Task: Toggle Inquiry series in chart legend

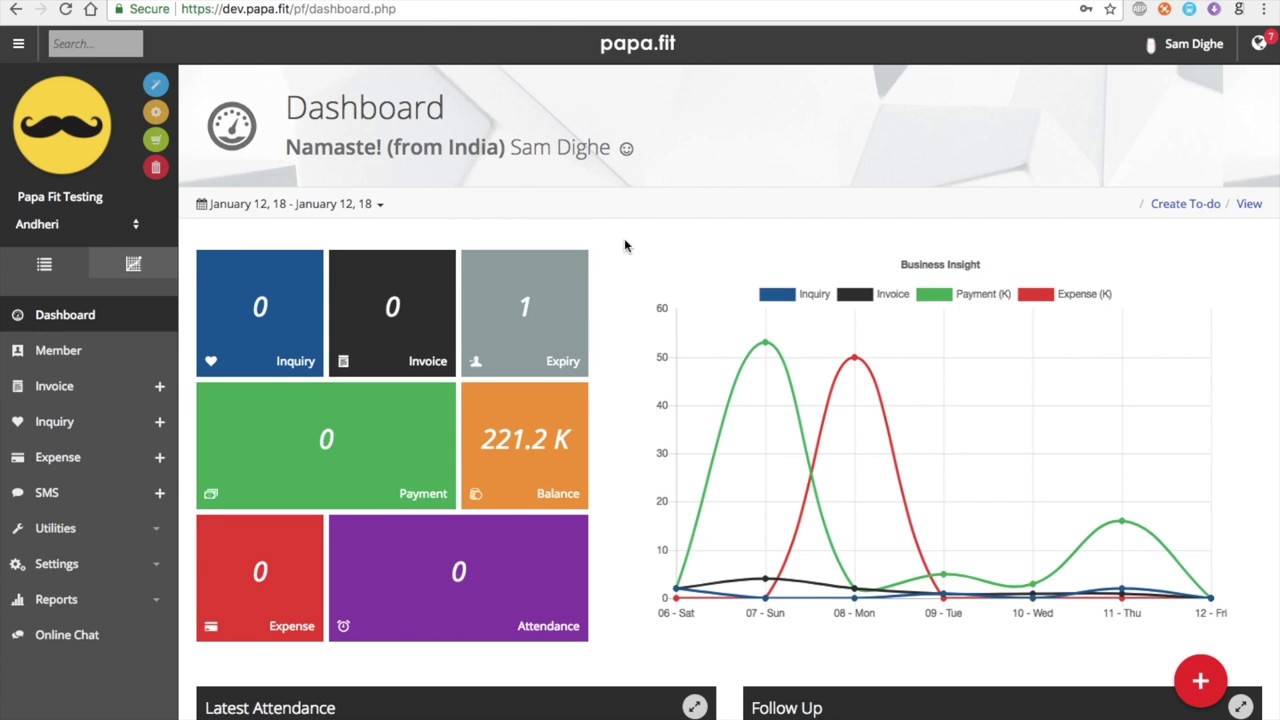Action: (x=795, y=294)
